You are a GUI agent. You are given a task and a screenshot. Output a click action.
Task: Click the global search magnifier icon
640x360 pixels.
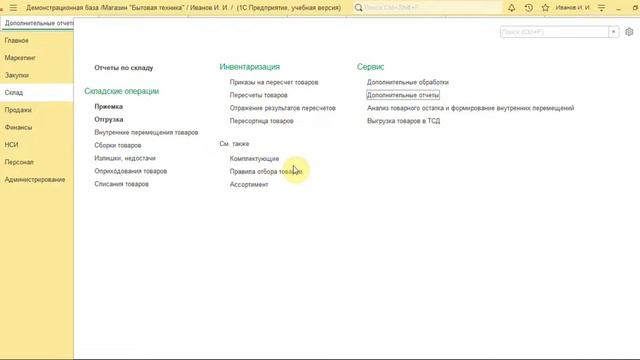point(358,8)
